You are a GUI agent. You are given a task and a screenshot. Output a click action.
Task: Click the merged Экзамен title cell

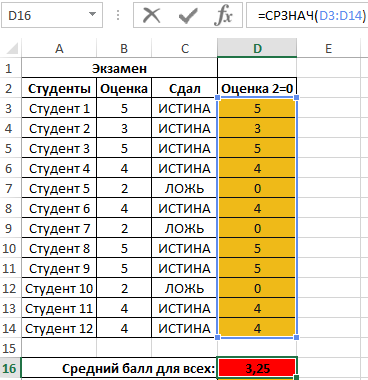(119, 68)
